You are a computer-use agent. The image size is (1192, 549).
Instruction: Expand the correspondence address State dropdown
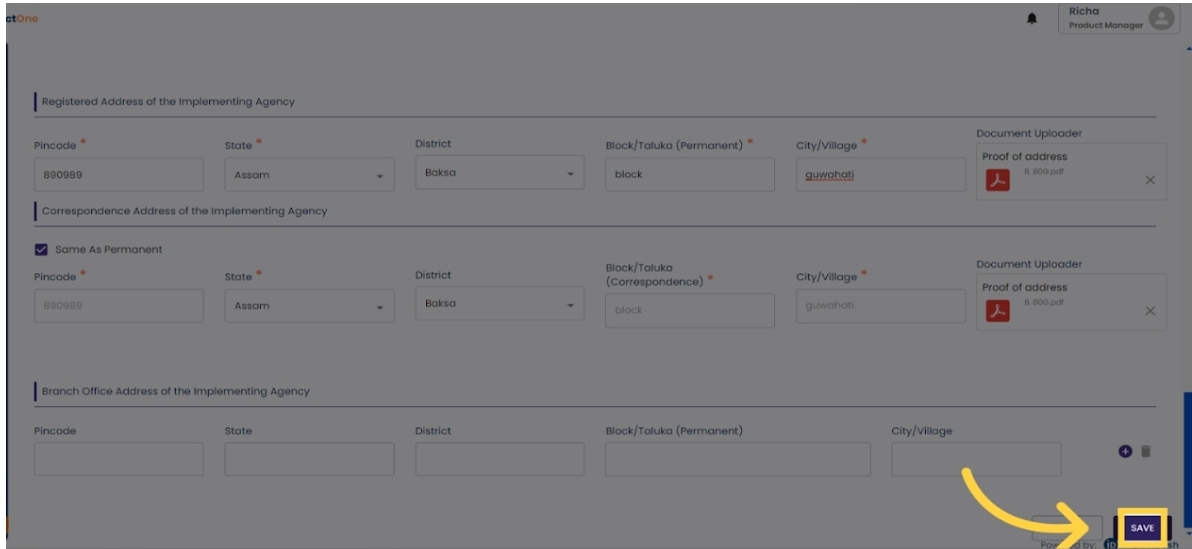[x=309, y=306]
